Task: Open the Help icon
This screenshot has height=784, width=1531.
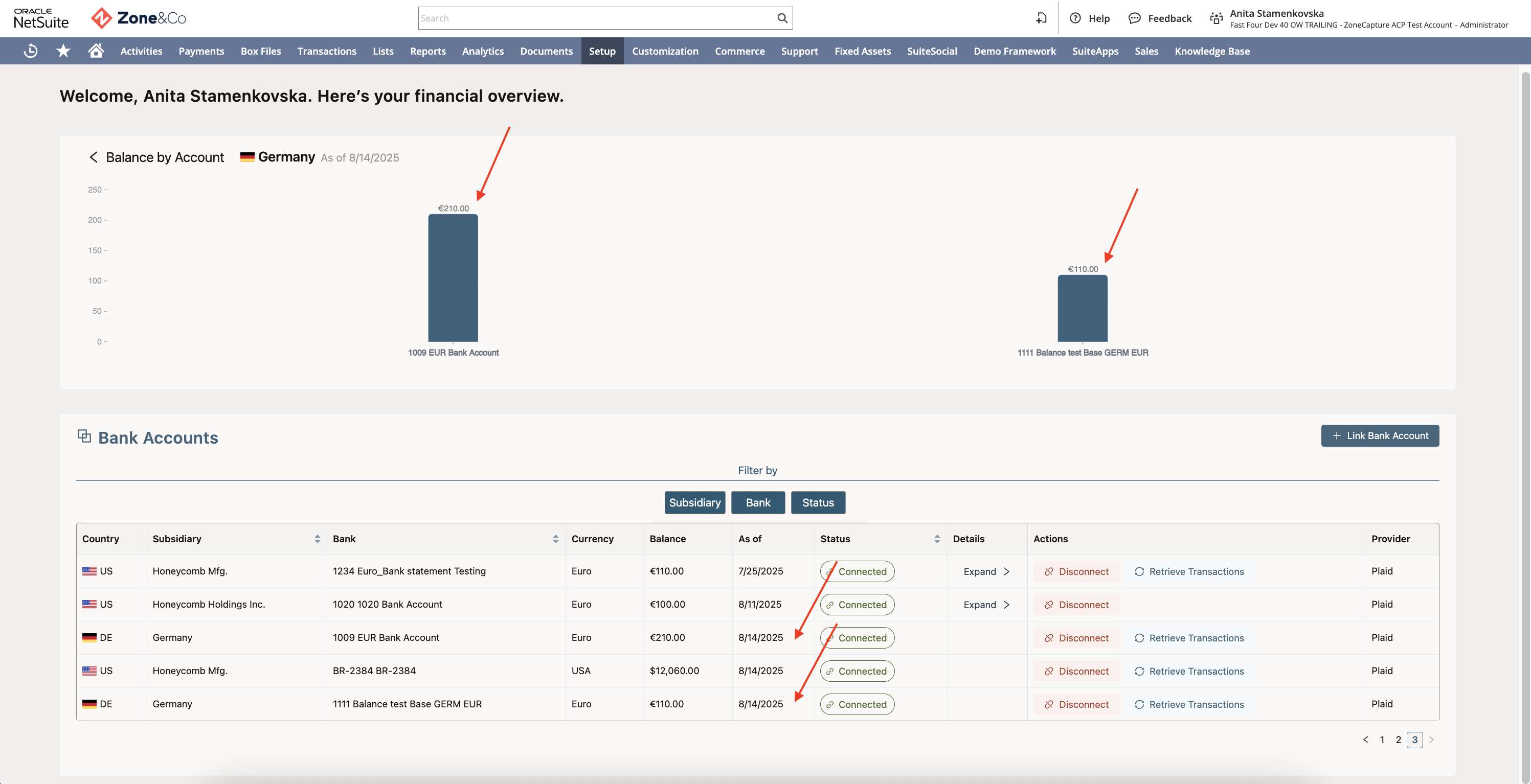Action: tap(1074, 18)
